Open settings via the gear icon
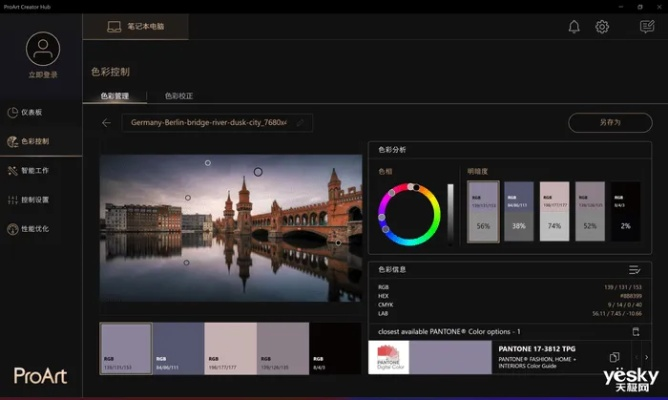 tap(602, 27)
